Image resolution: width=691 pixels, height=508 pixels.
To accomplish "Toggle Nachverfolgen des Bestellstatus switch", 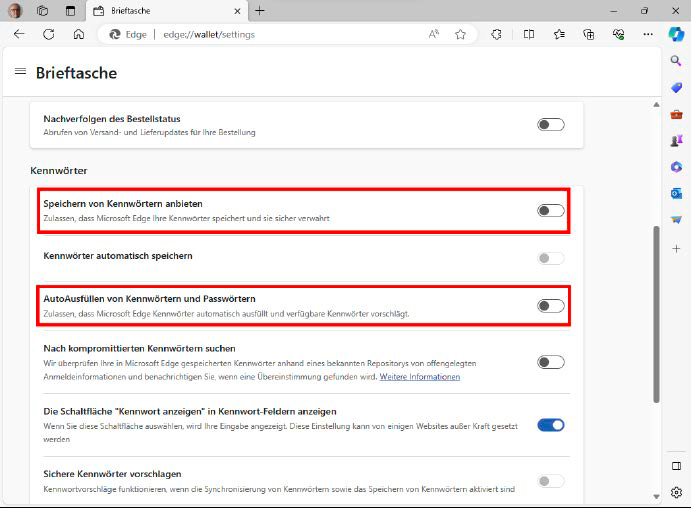I will (550, 125).
